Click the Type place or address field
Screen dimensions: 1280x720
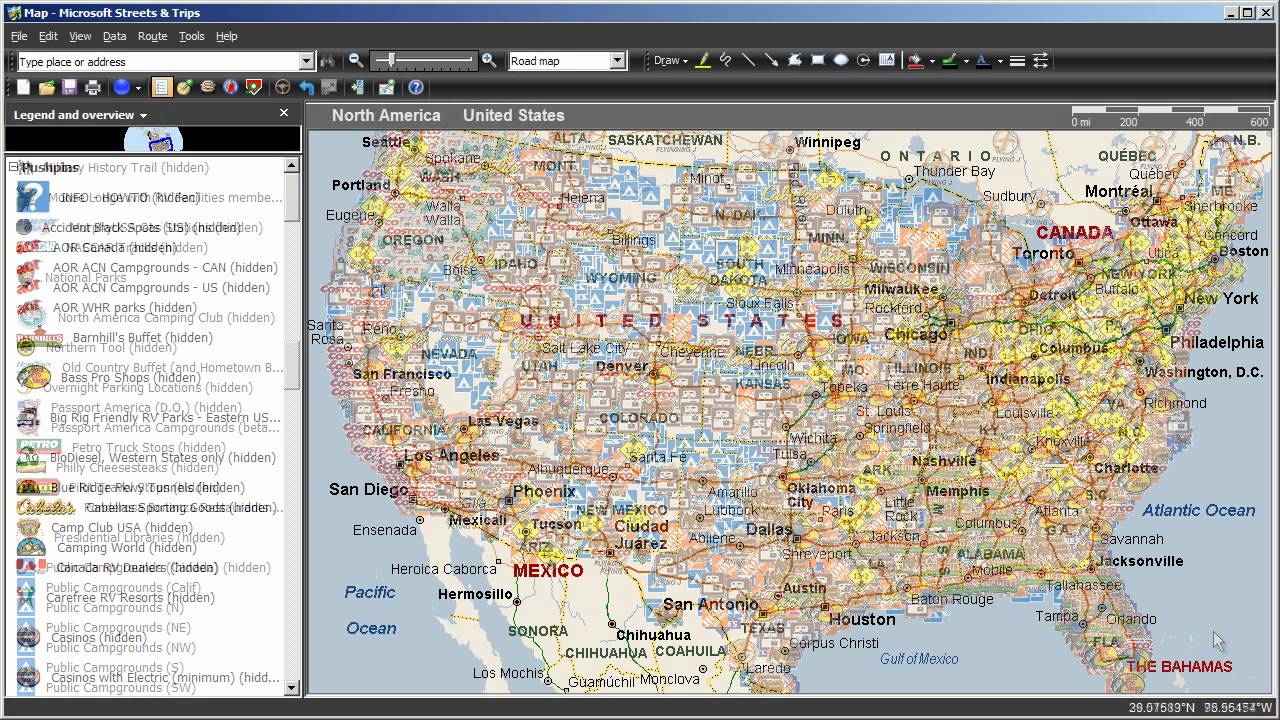point(158,61)
